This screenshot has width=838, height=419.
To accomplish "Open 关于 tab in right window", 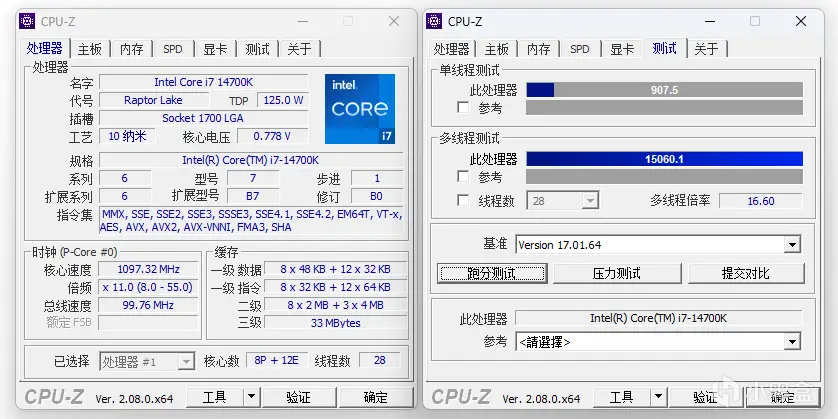I will pos(706,49).
